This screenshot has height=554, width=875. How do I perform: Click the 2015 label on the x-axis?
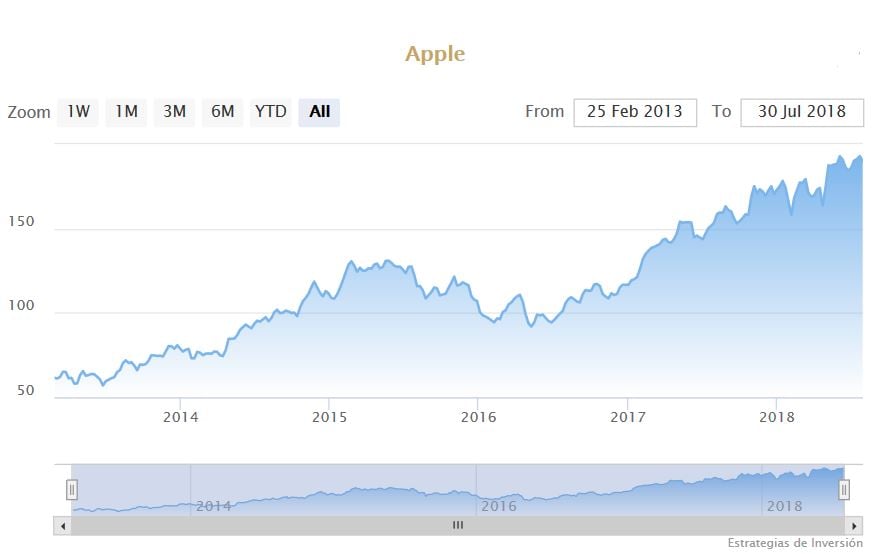coord(329,416)
